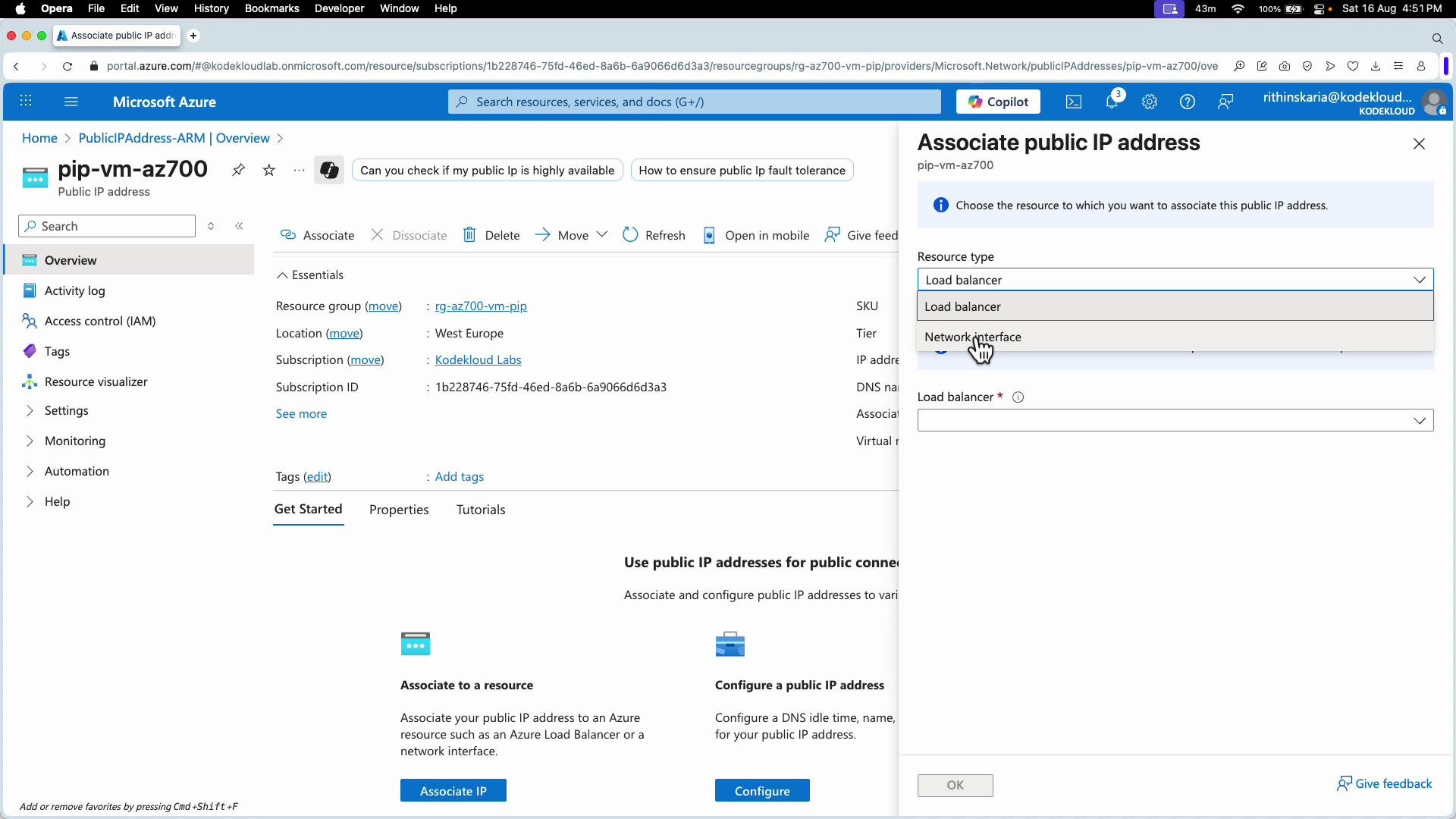
Task: Click the left menu Search field
Action: (107, 226)
